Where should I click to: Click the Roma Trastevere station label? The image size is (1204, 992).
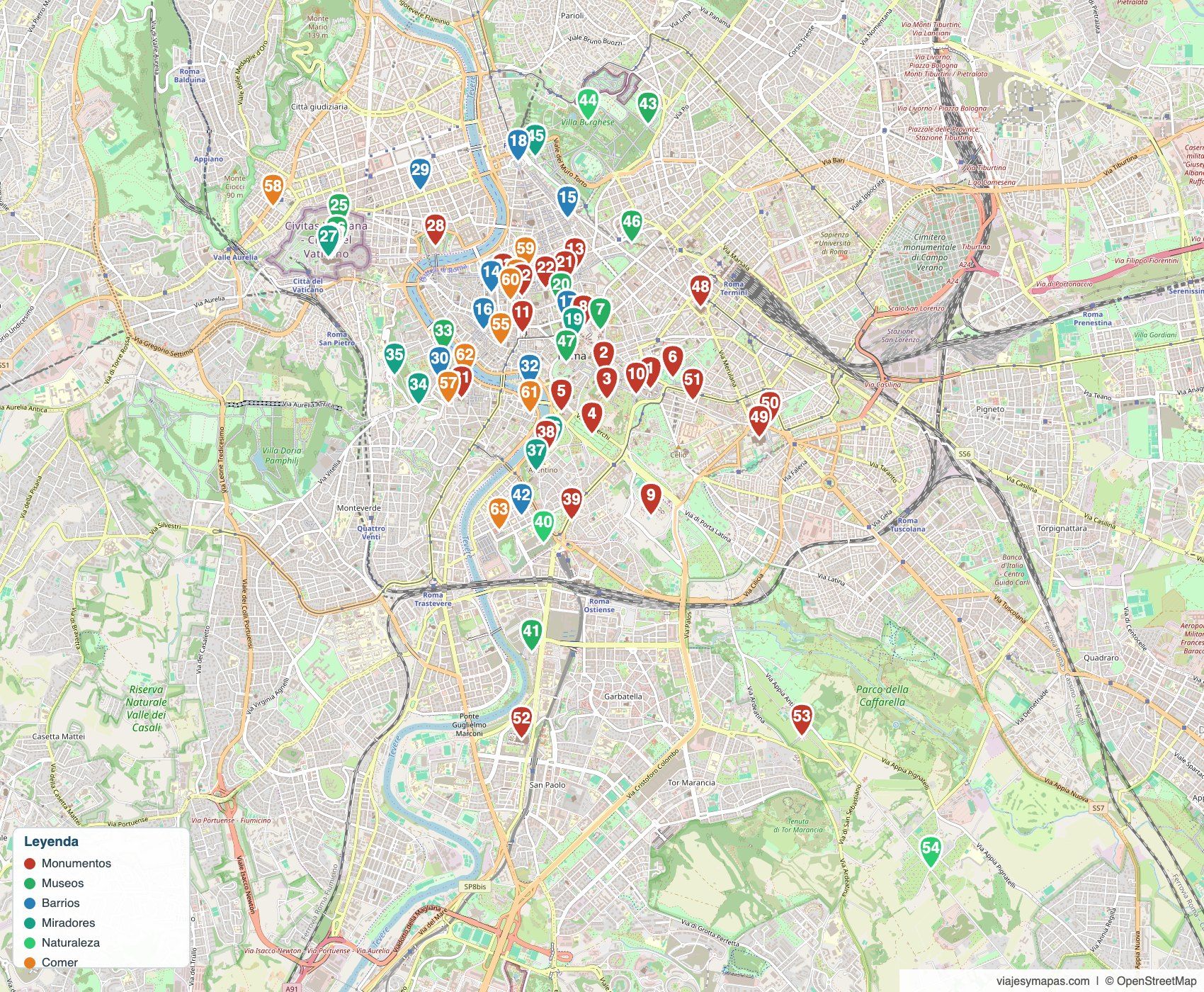coord(433,599)
